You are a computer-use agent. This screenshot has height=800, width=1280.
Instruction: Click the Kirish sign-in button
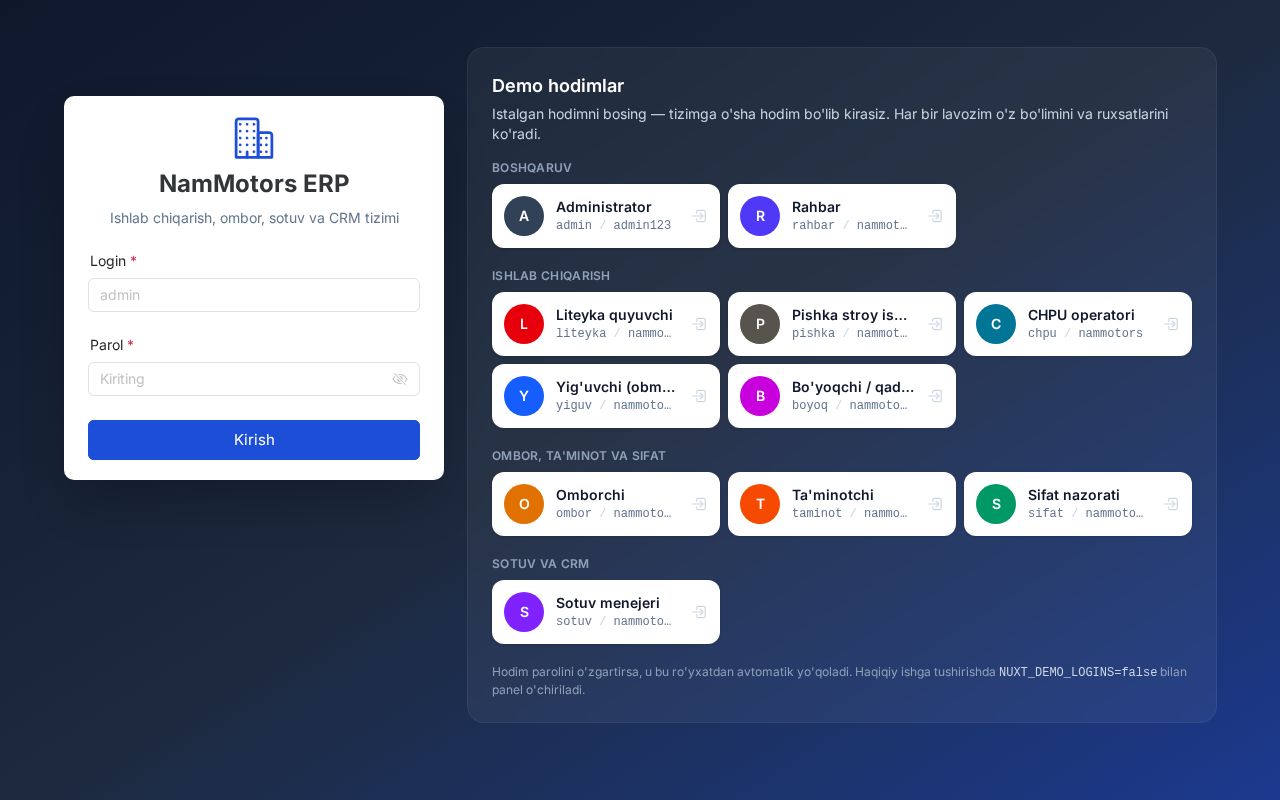coord(254,440)
